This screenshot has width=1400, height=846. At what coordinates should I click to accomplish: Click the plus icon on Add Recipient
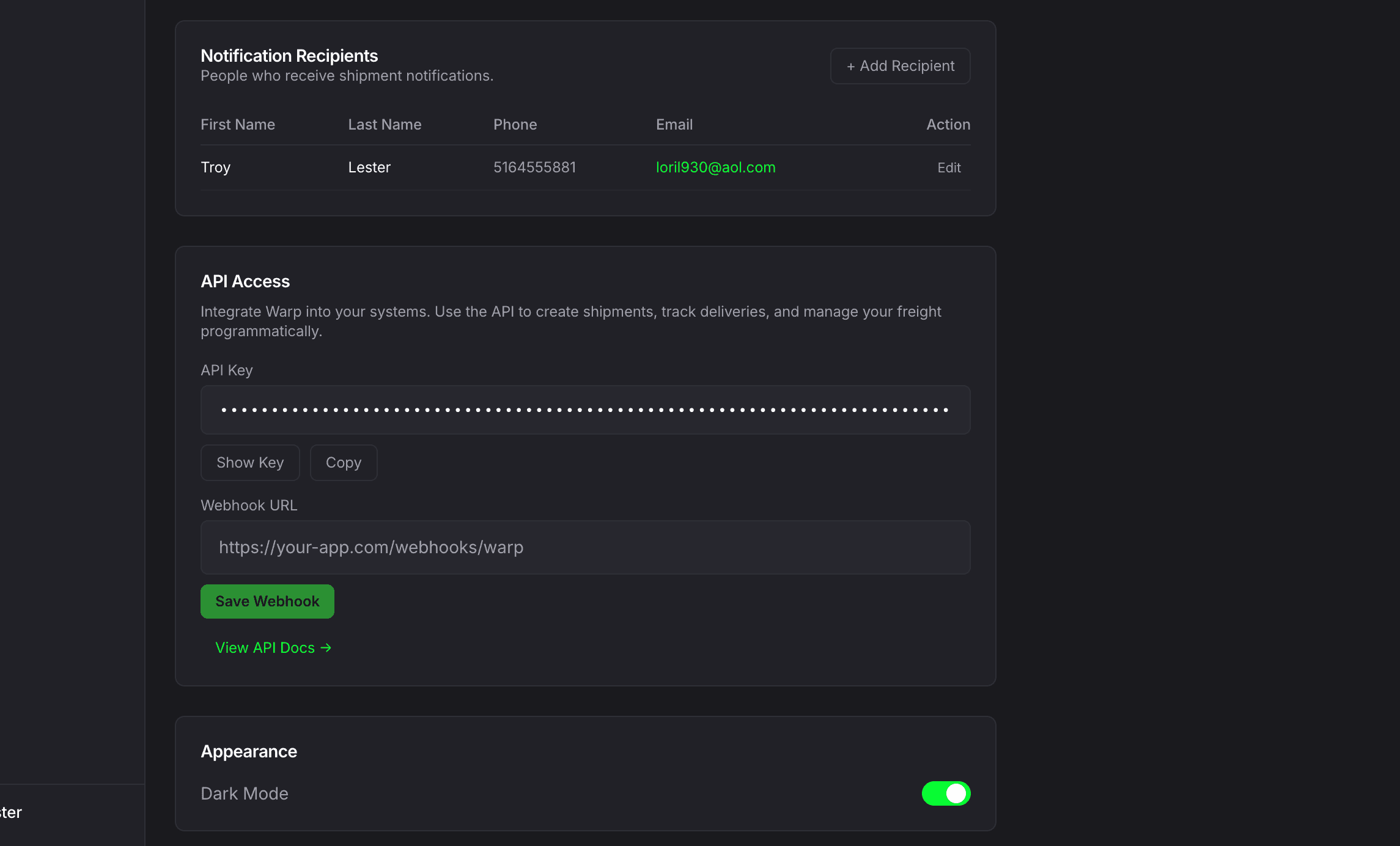[x=851, y=65]
